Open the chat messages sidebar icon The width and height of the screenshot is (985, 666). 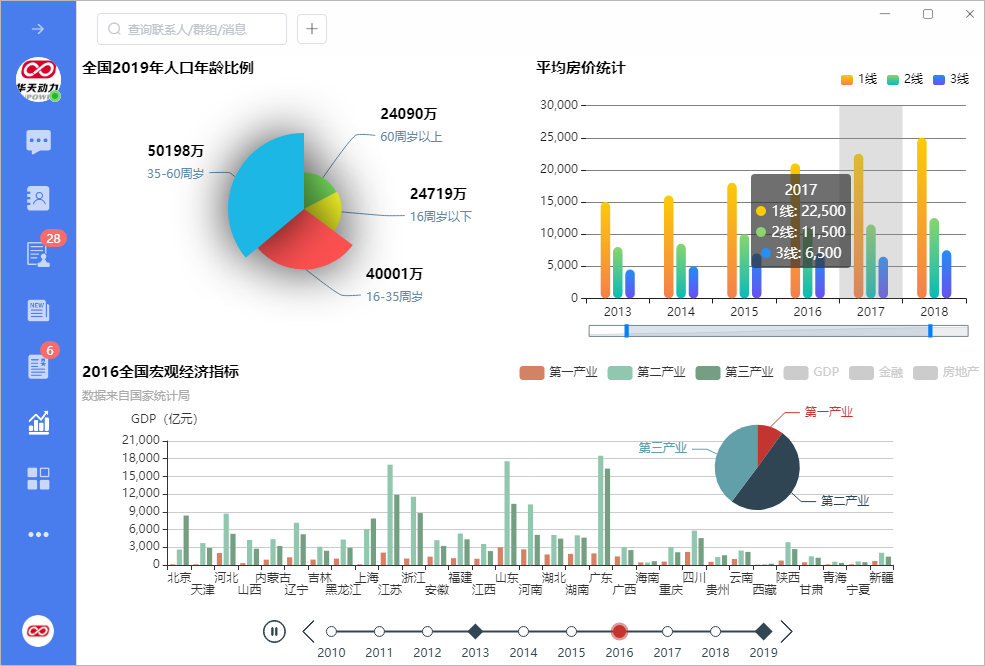point(38,141)
